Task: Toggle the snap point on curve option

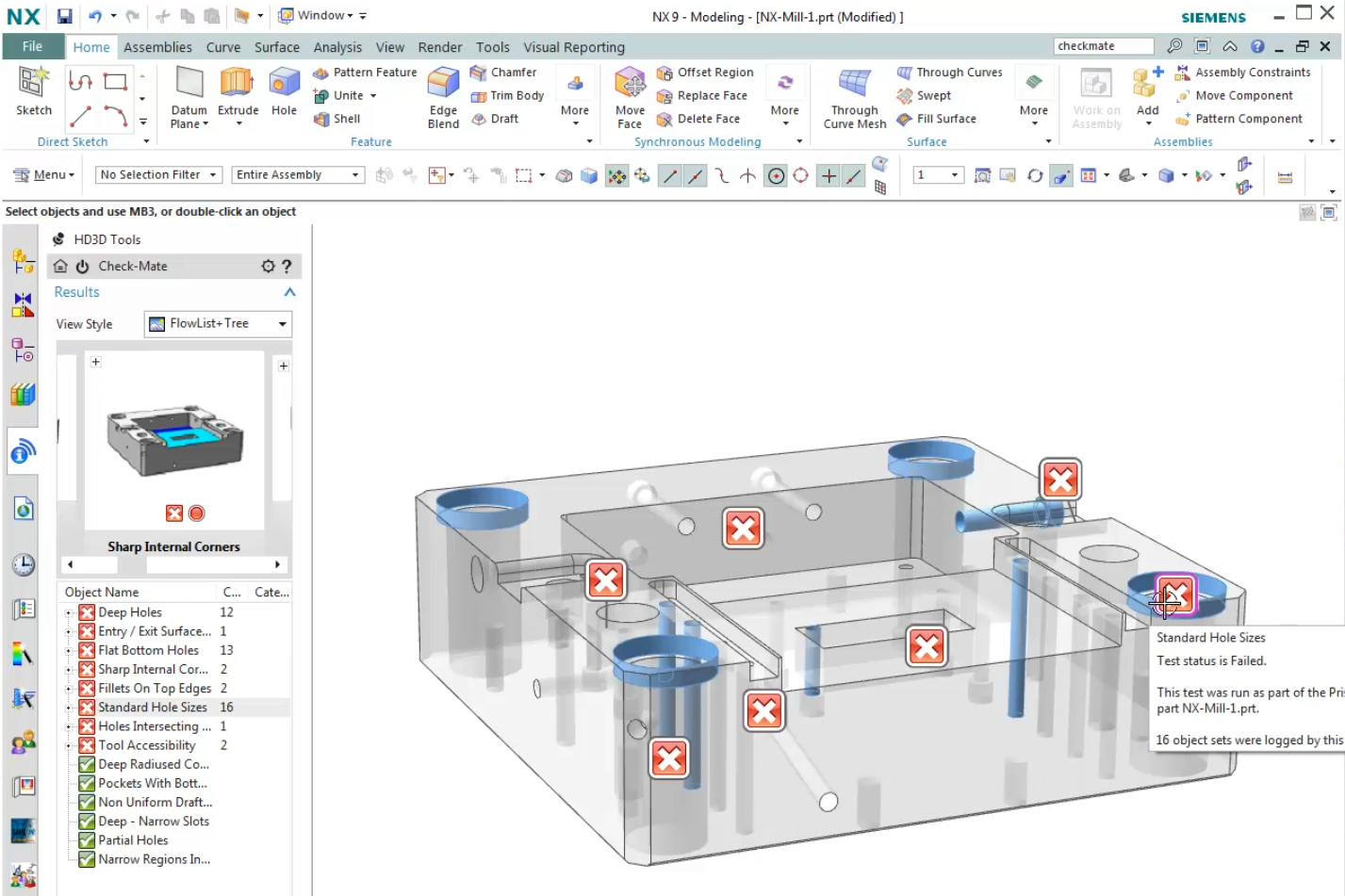Action: (853, 176)
